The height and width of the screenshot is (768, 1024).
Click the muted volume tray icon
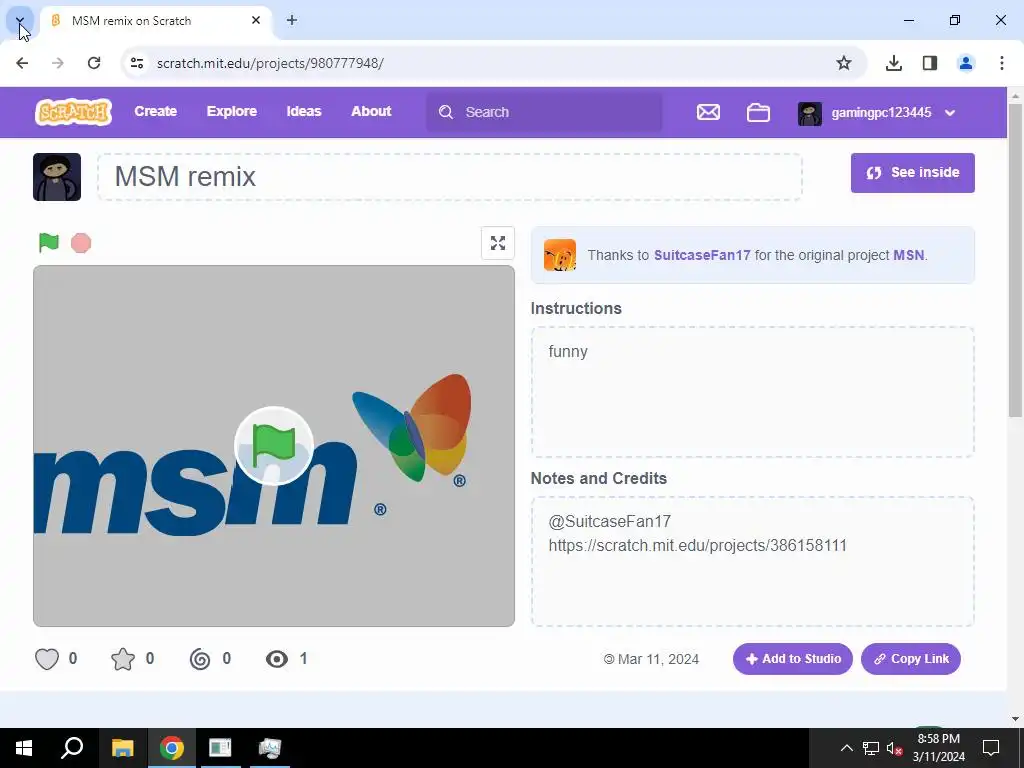894,748
